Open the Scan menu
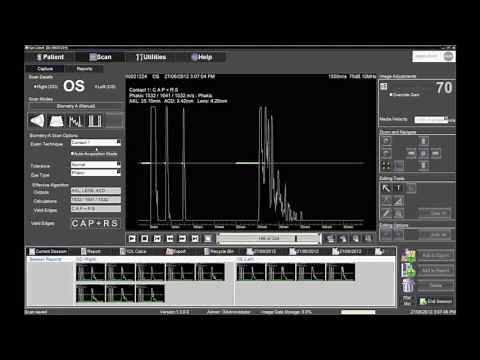The width and height of the screenshot is (480, 360). [x=100, y=57]
